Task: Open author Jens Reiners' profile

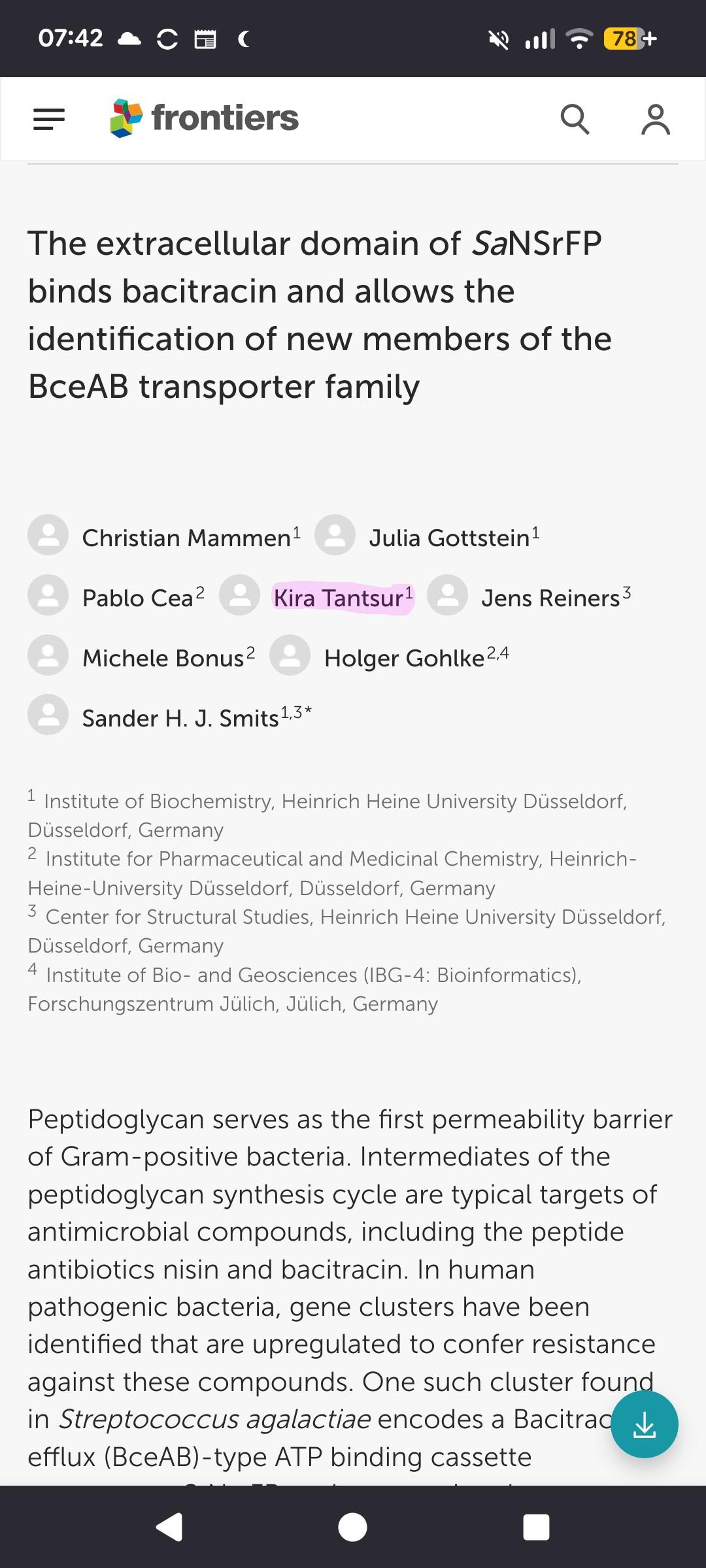Action: pos(550,598)
